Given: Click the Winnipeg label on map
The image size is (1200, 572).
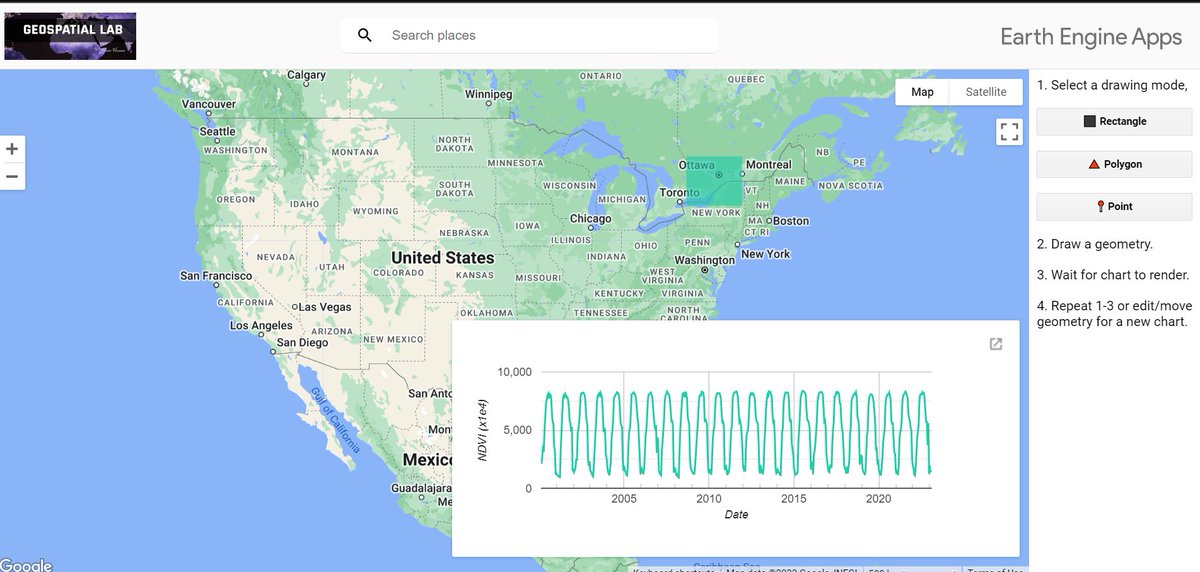Looking at the screenshot, I should [488, 94].
